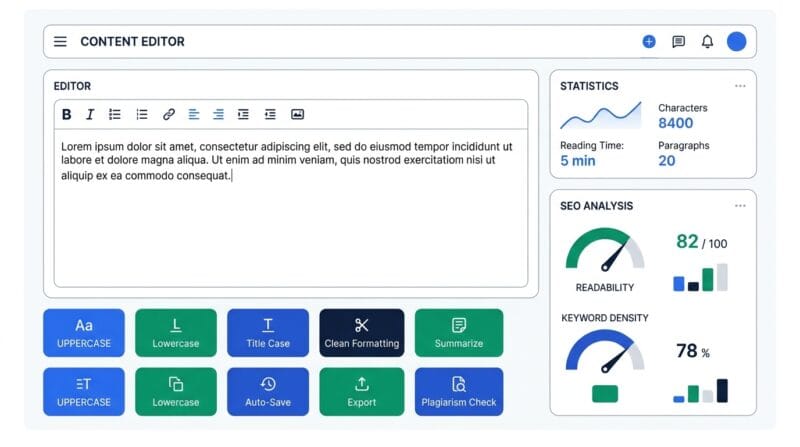
Task: Click the insert image icon
Action: 297,114
